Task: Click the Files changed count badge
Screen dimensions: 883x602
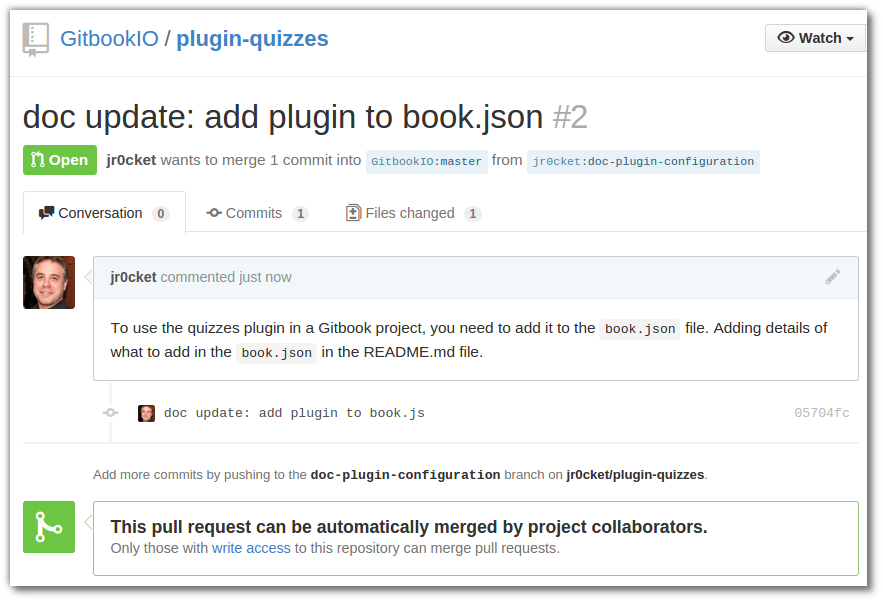Action: 472,213
